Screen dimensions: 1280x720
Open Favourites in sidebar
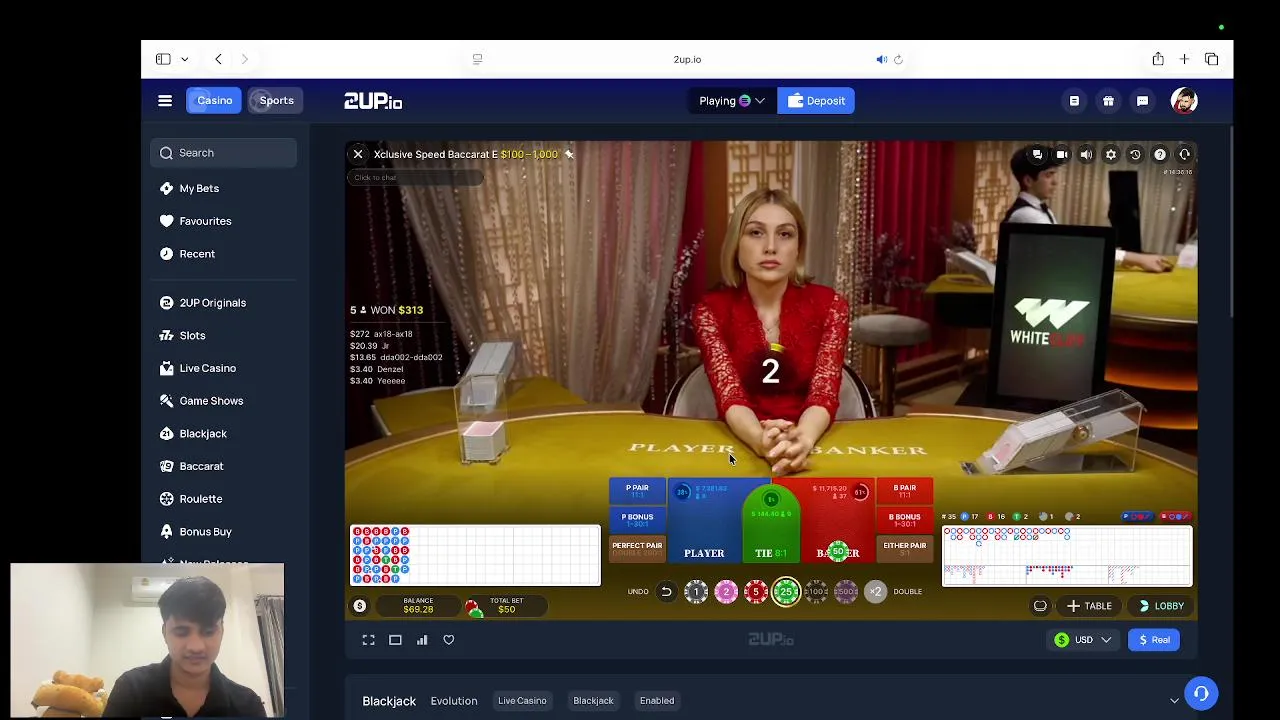point(205,221)
